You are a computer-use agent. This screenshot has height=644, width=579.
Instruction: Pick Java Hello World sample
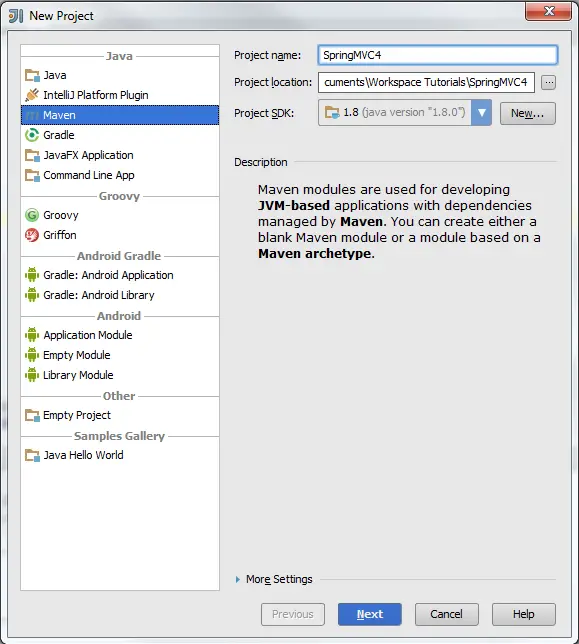tap(120, 455)
